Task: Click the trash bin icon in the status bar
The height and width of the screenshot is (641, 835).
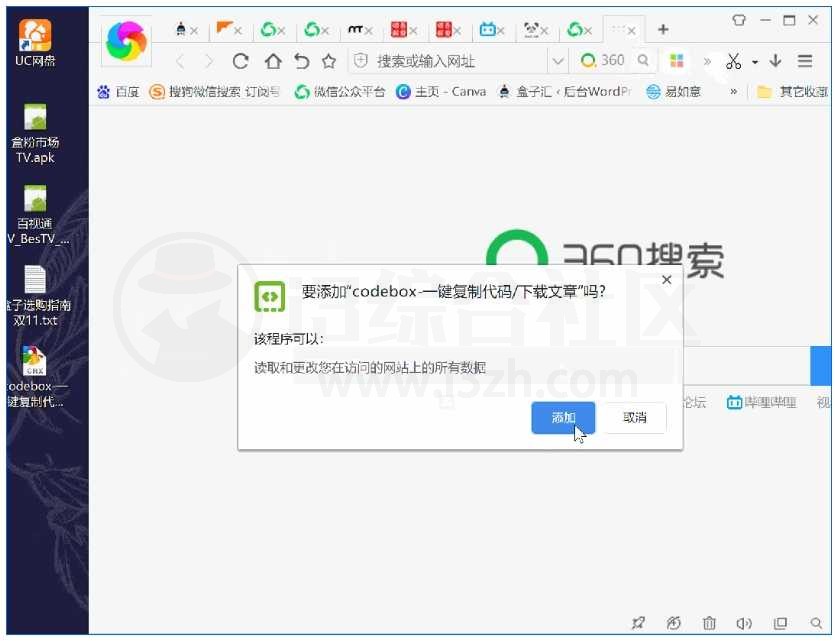Action: (709, 622)
